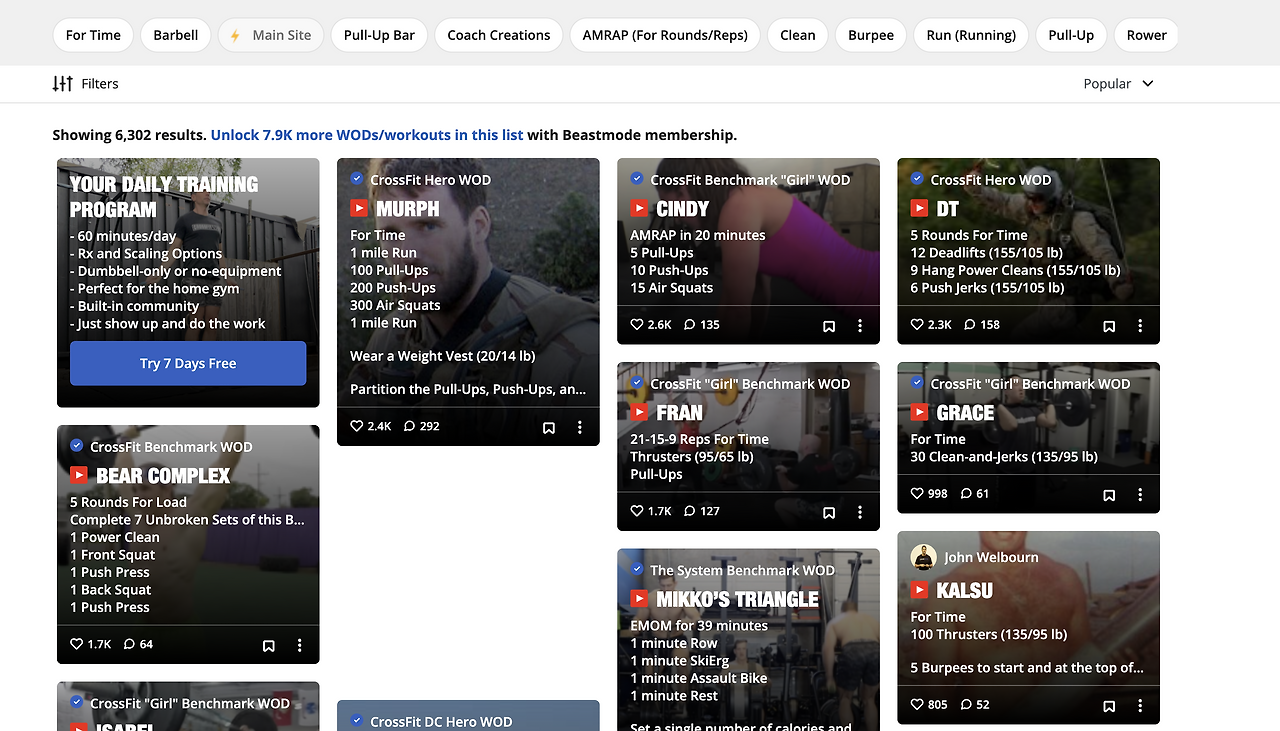Viewport: 1280px width, 731px height.
Task: Open Fran card three-dot menu
Action: [x=860, y=512]
